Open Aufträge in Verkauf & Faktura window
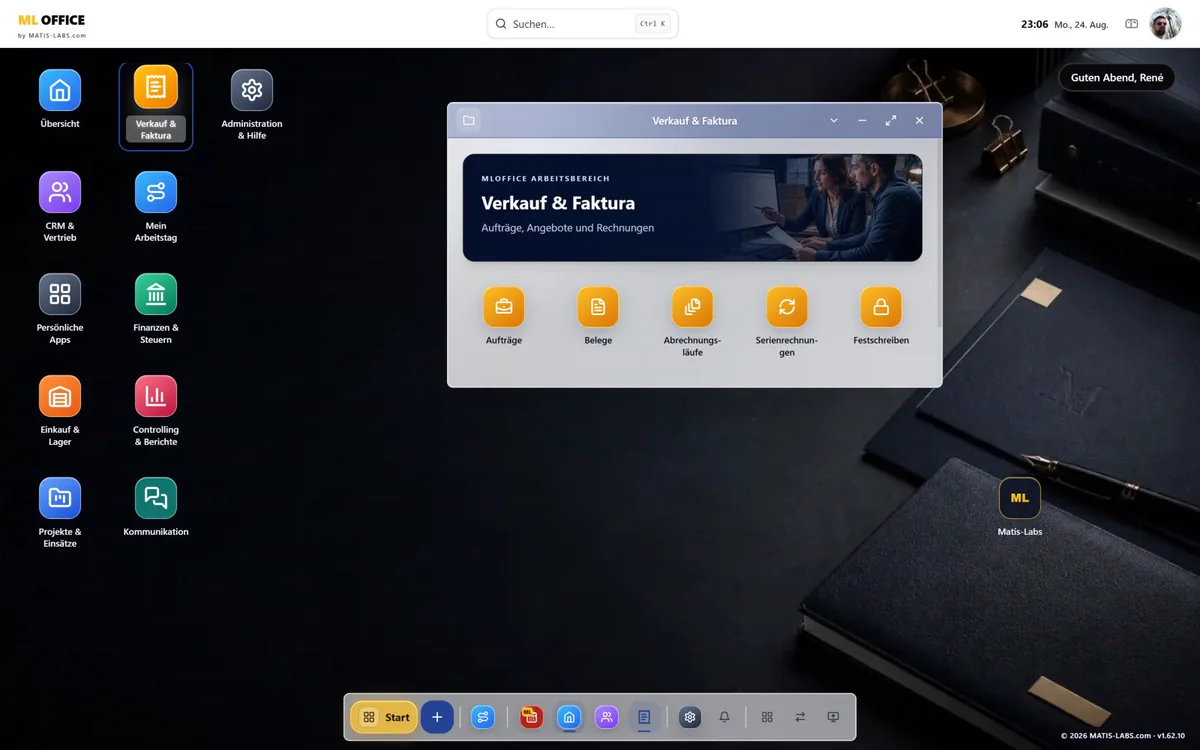Viewport: 1200px width, 750px height. (504, 307)
